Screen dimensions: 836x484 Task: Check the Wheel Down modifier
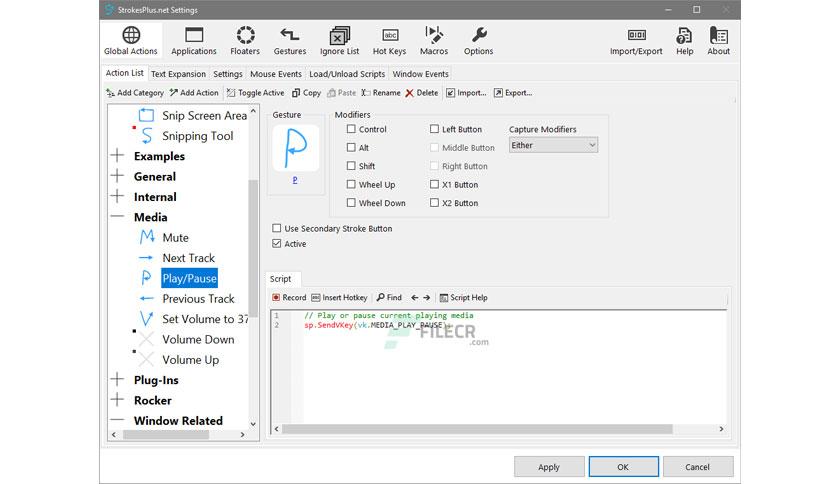click(351, 203)
